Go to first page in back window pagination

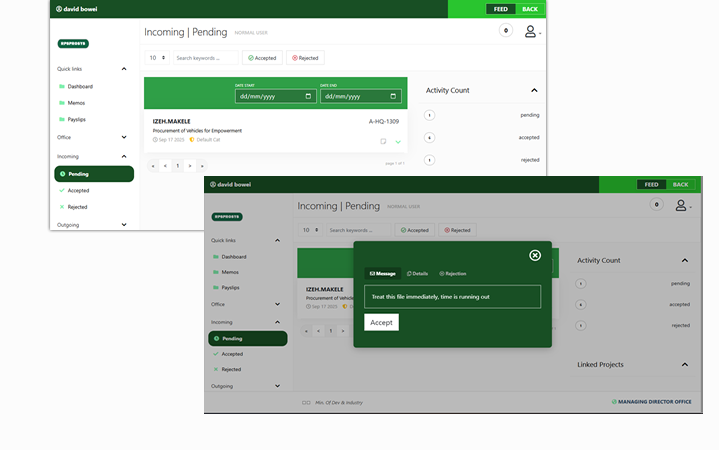(153, 166)
